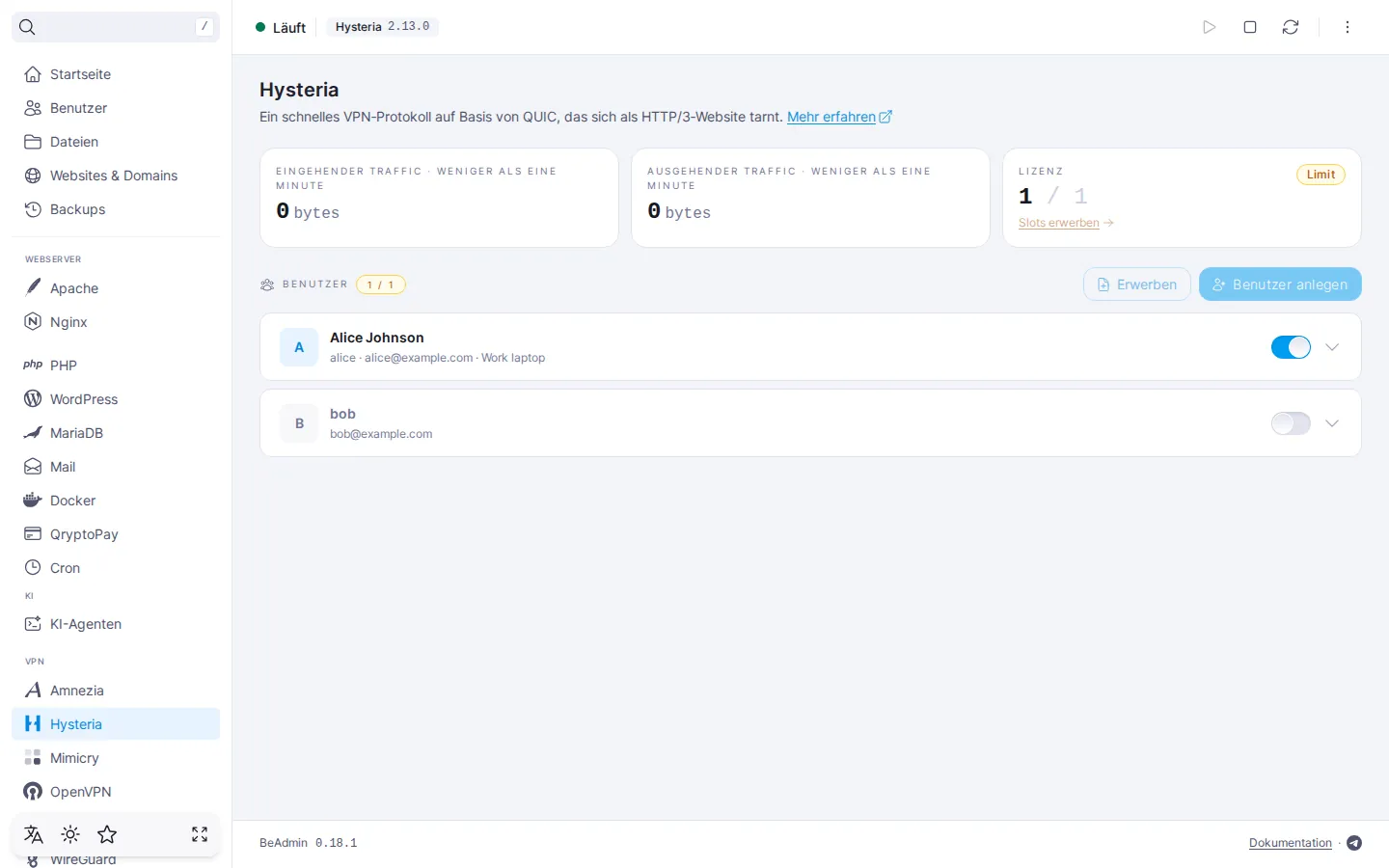Click the stop service square icon
This screenshot has width=1389, height=868.
tap(1250, 27)
